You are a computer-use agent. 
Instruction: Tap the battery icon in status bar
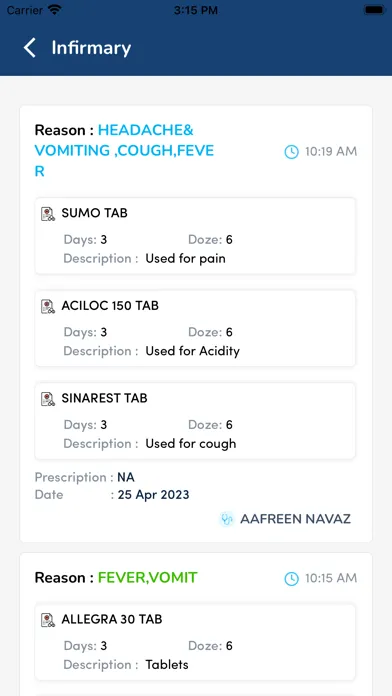374,10
